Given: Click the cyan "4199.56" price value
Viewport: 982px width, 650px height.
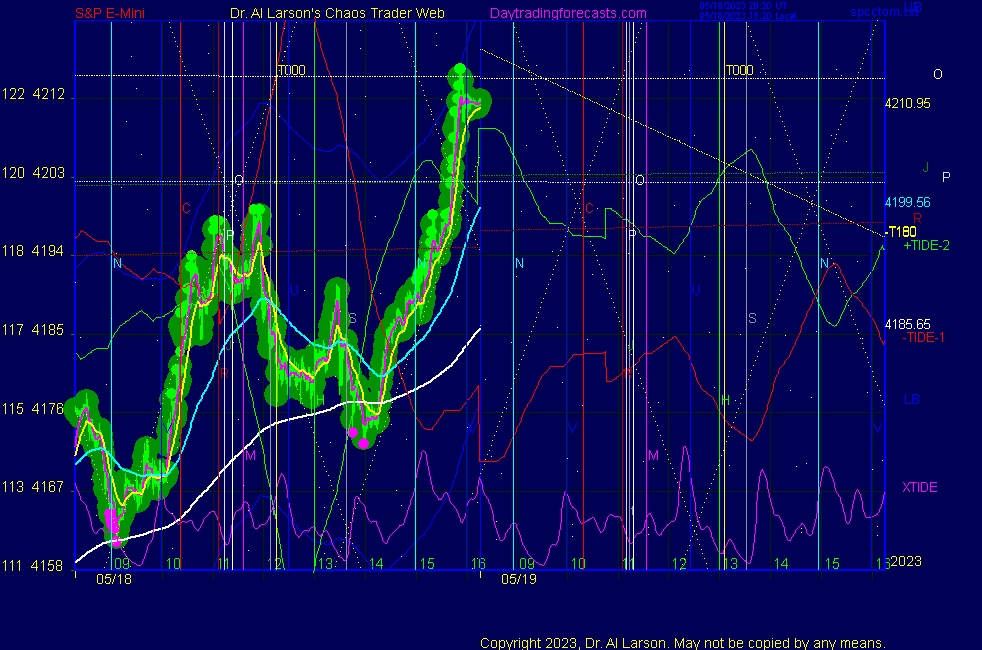Looking at the screenshot, I should point(907,202).
